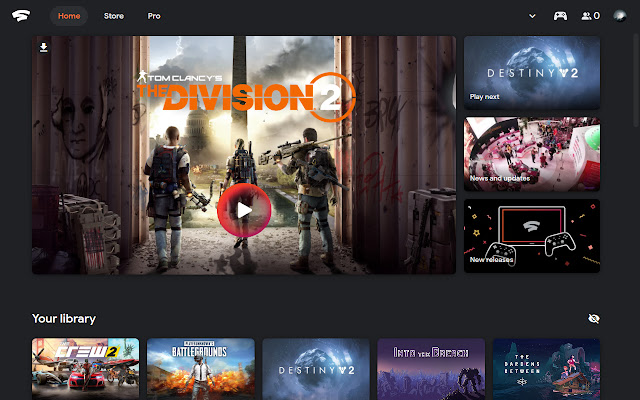The image size is (640, 400).
Task: Click the page scrollbar on right edge
Action: click(636, 82)
